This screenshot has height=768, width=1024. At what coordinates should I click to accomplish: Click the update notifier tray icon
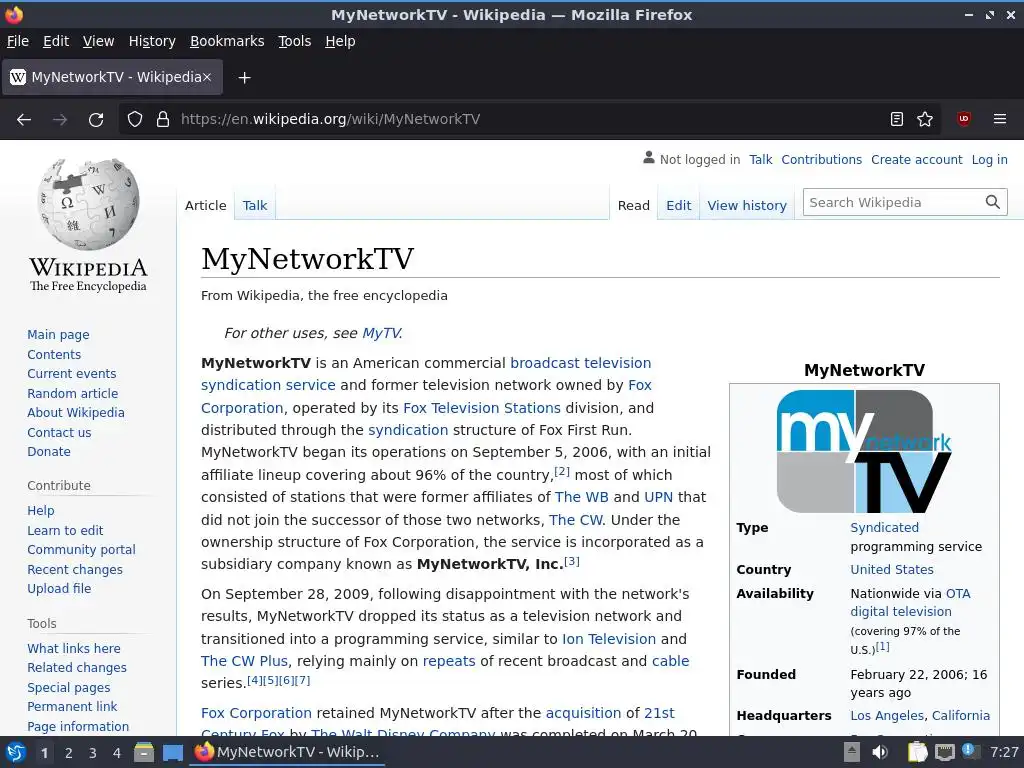(970, 751)
